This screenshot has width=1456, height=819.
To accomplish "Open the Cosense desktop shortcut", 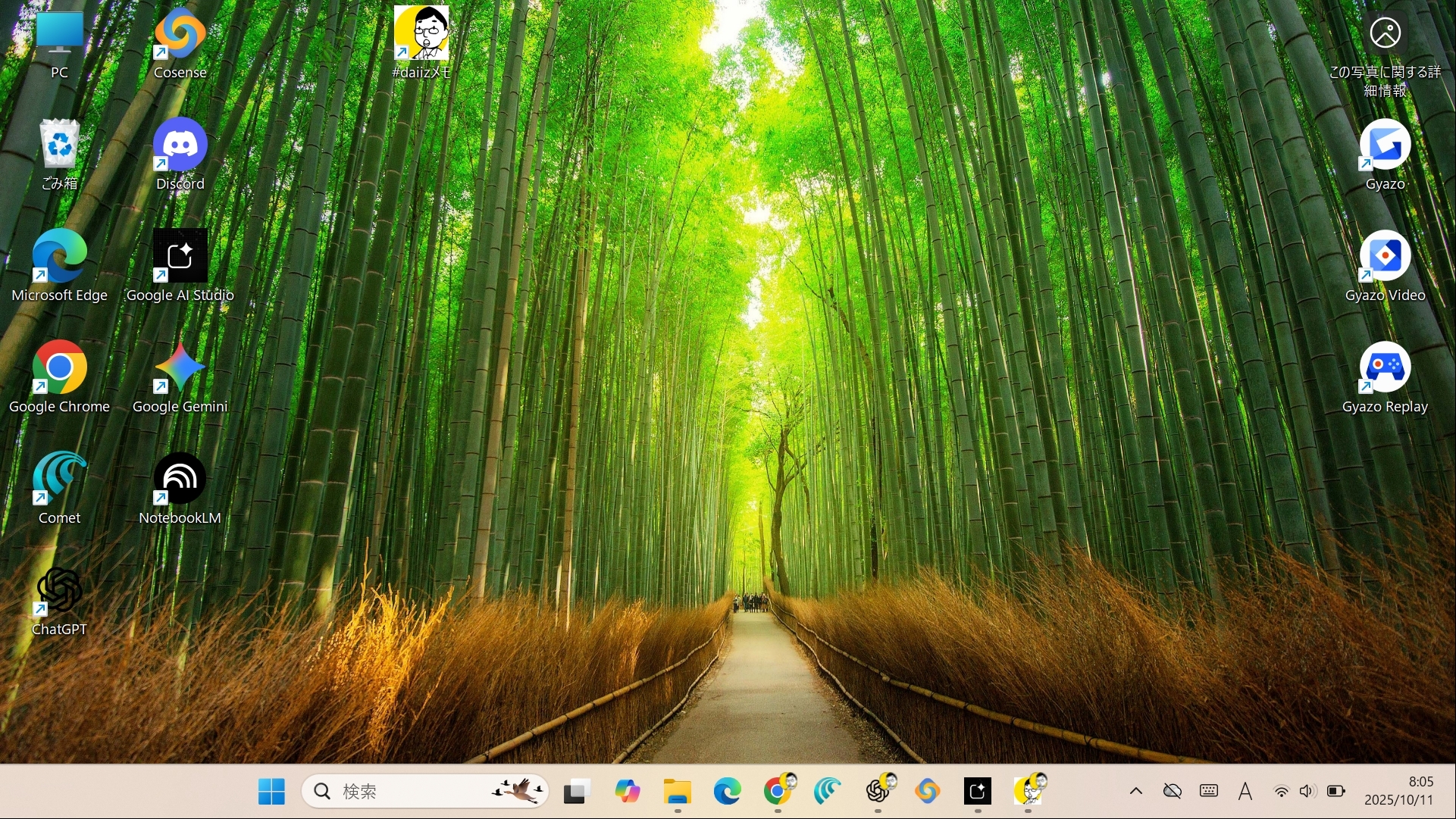I will [180, 36].
